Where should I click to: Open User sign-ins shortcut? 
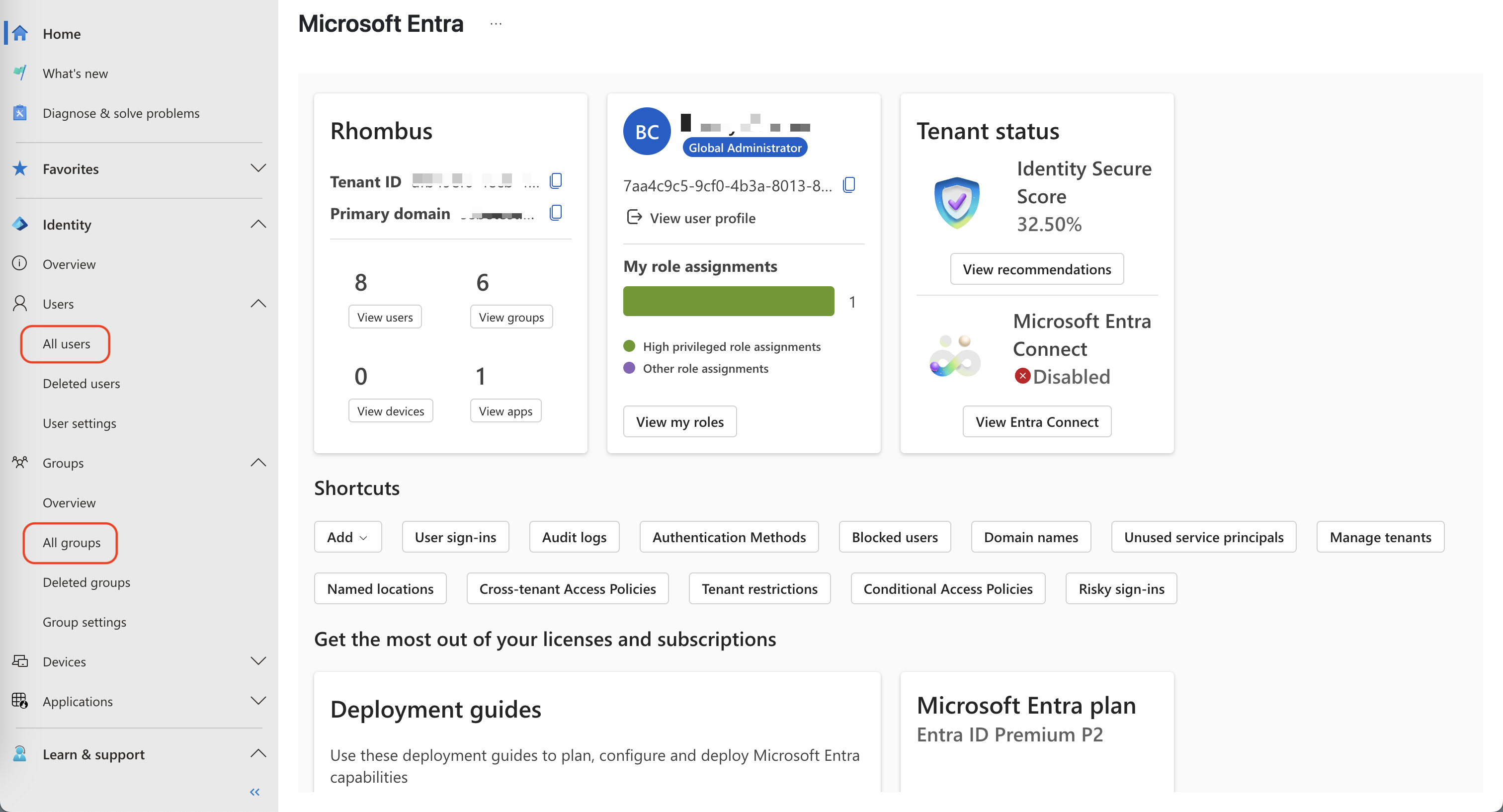coord(455,537)
